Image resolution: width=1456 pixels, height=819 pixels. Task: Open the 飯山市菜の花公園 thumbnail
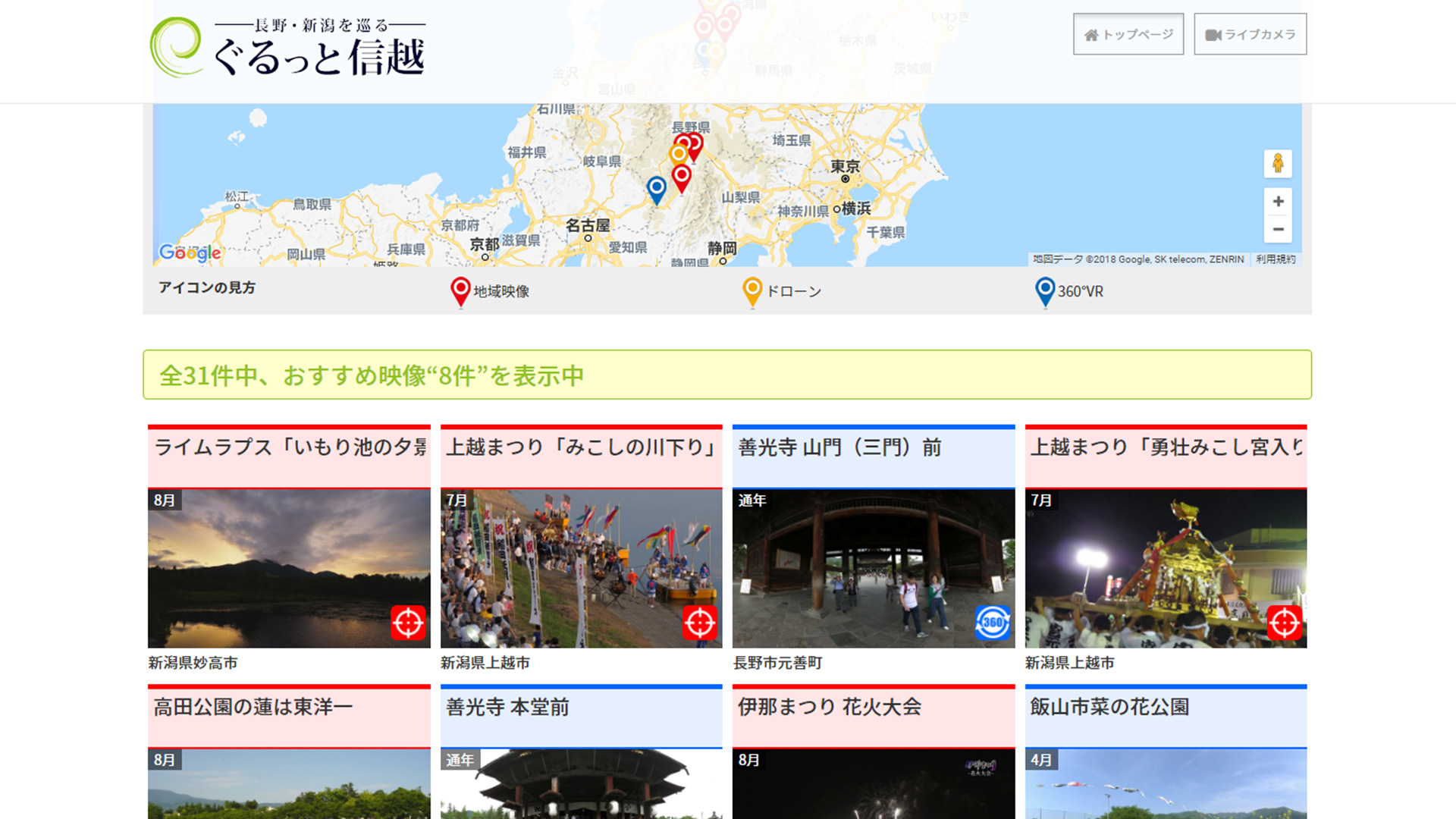click(1166, 784)
